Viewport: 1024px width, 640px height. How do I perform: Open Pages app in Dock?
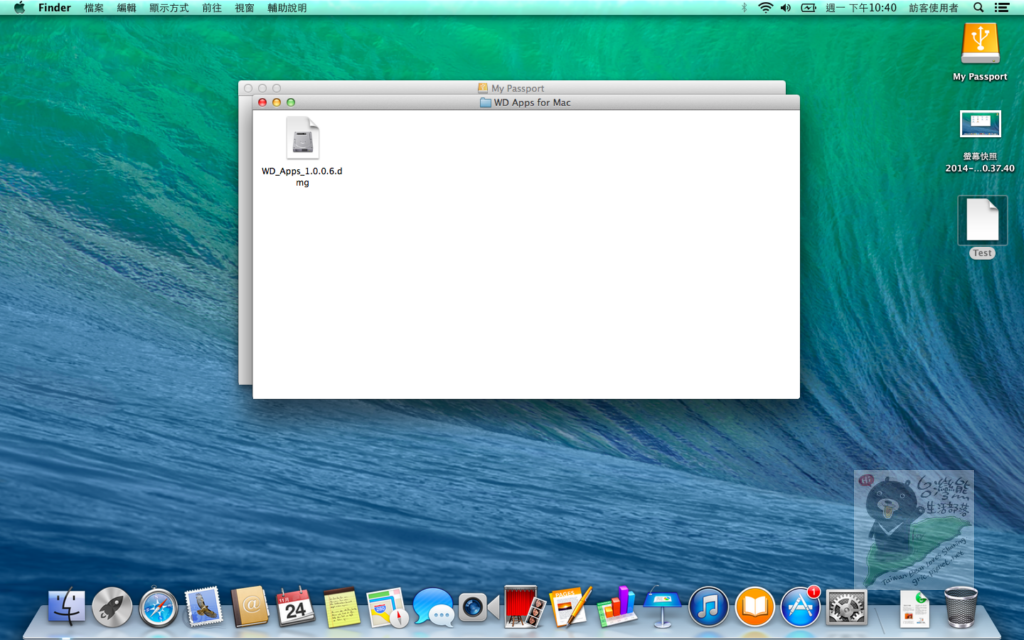point(570,607)
